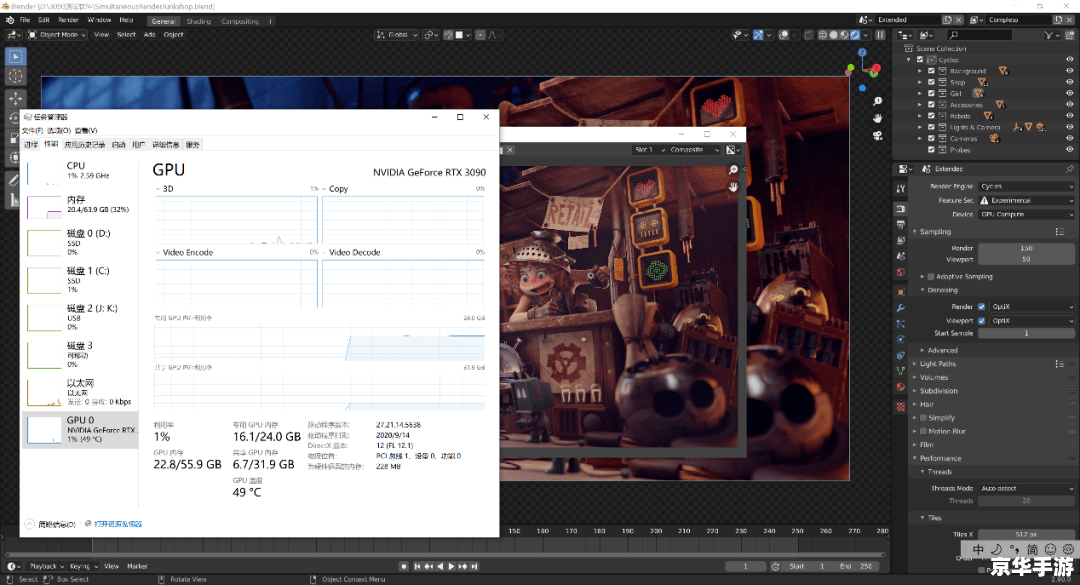1080x585 pixels.
Task: Adjust the Viewport samples 50 field
Action: [1026, 260]
